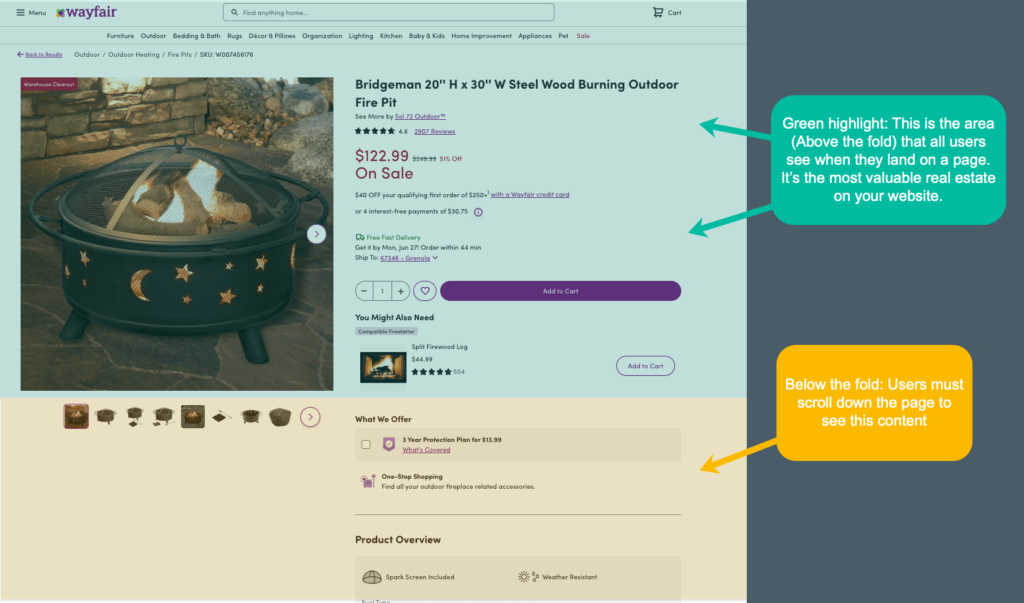Screen dimensions: 1024x603
Task: Select the Sale menu item
Action: pyautogui.click(x=583, y=36)
